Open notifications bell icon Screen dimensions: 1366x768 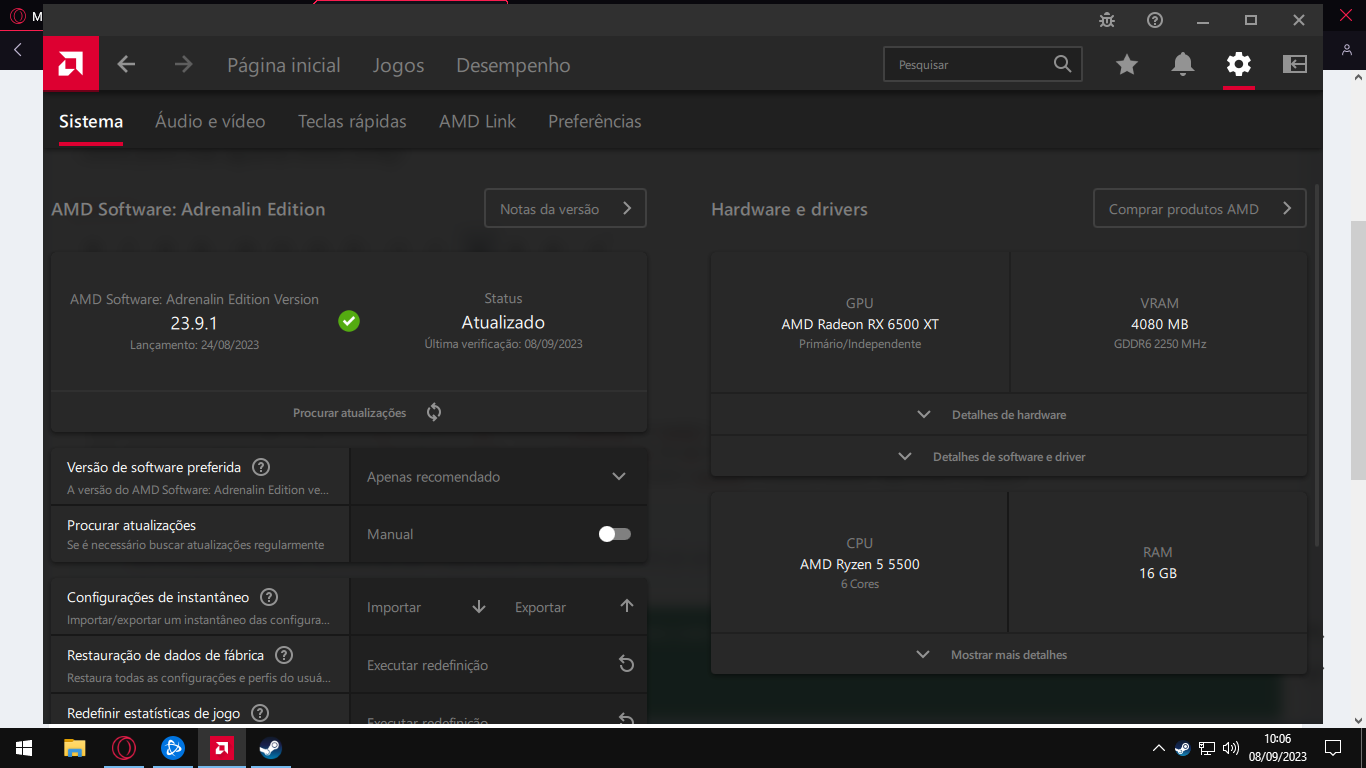pyautogui.click(x=1183, y=64)
